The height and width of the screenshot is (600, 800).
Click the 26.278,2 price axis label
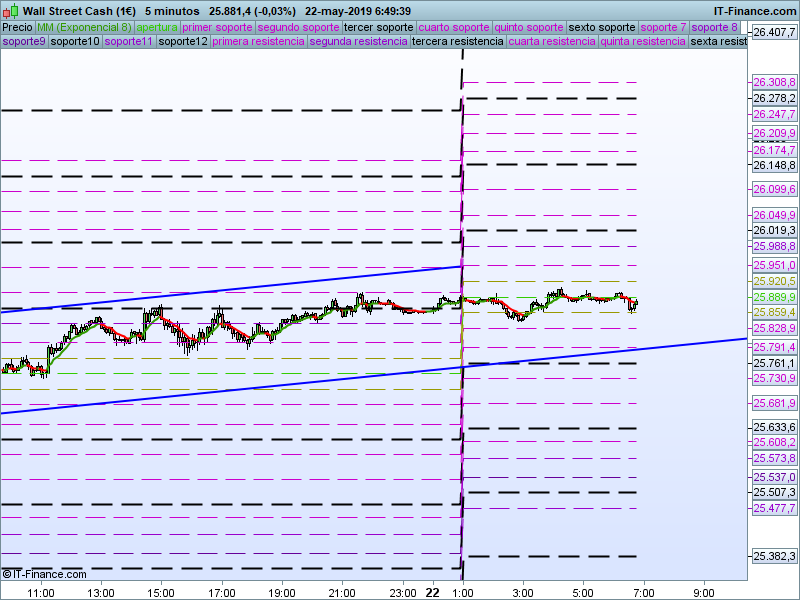tap(774, 98)
